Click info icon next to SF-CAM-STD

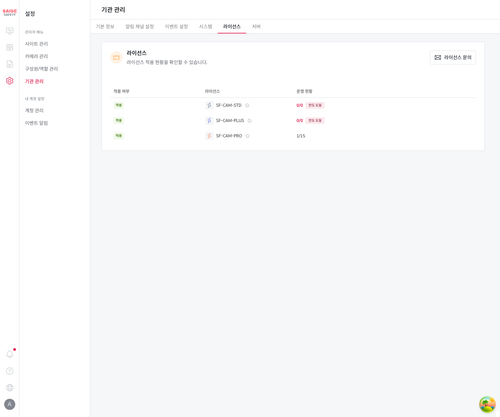click(x=247, y=105)
